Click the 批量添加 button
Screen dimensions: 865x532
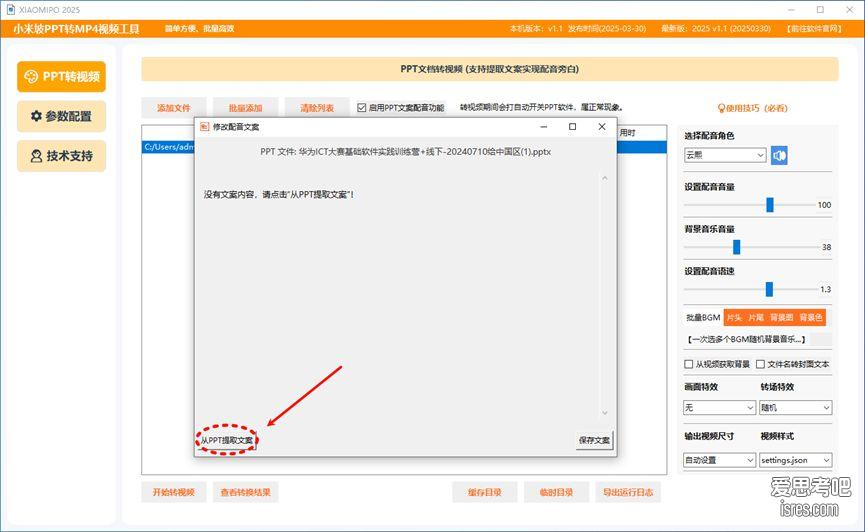245,108
